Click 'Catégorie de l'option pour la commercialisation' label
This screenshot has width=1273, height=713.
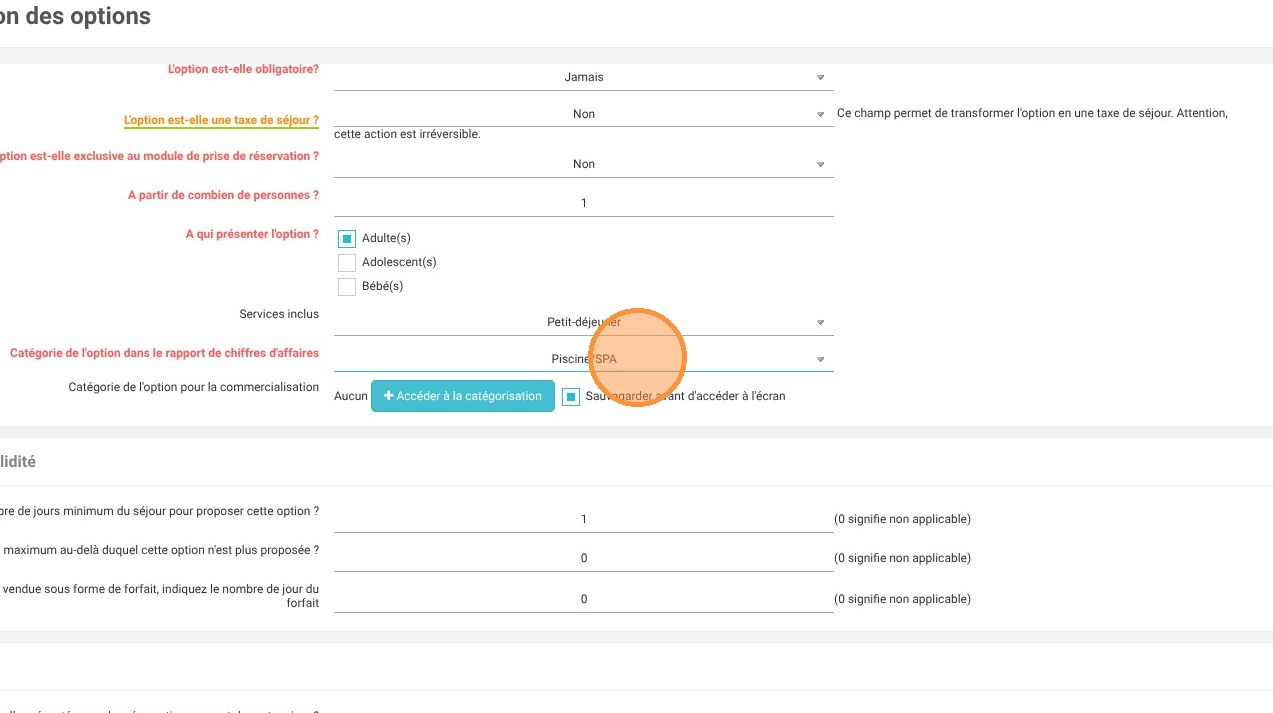(194, 387)
